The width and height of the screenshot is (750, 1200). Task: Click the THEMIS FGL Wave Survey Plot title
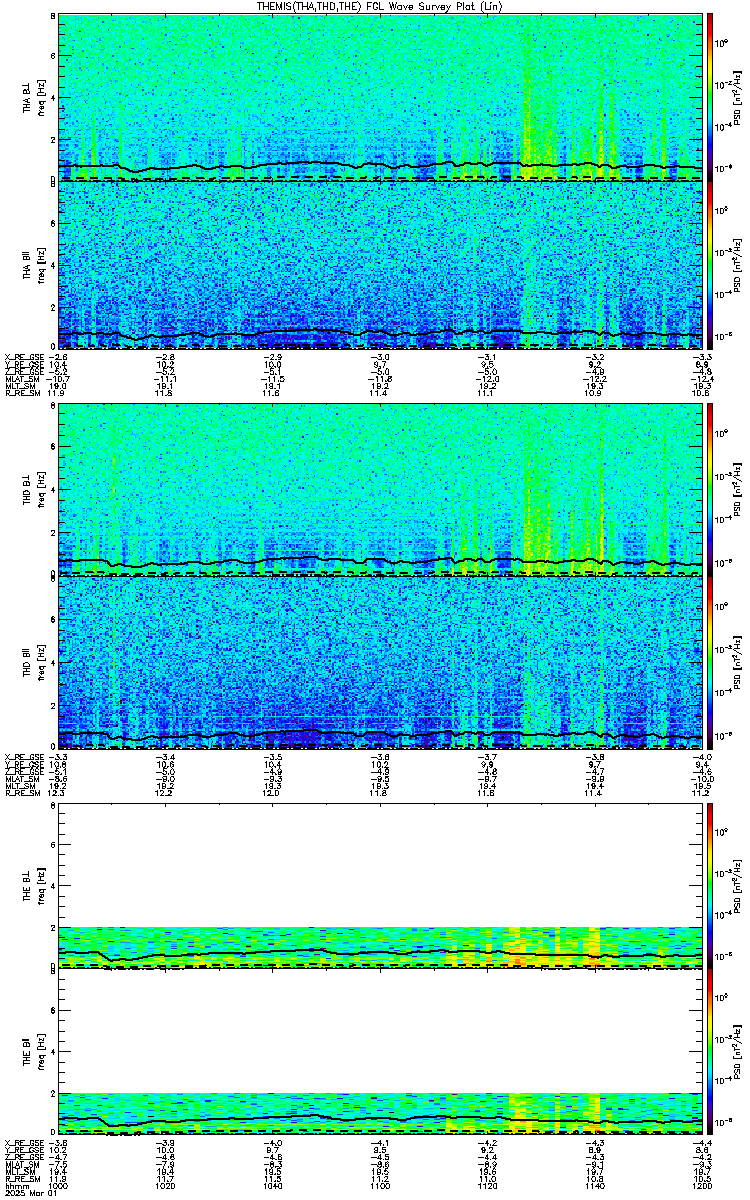[381, 6]
